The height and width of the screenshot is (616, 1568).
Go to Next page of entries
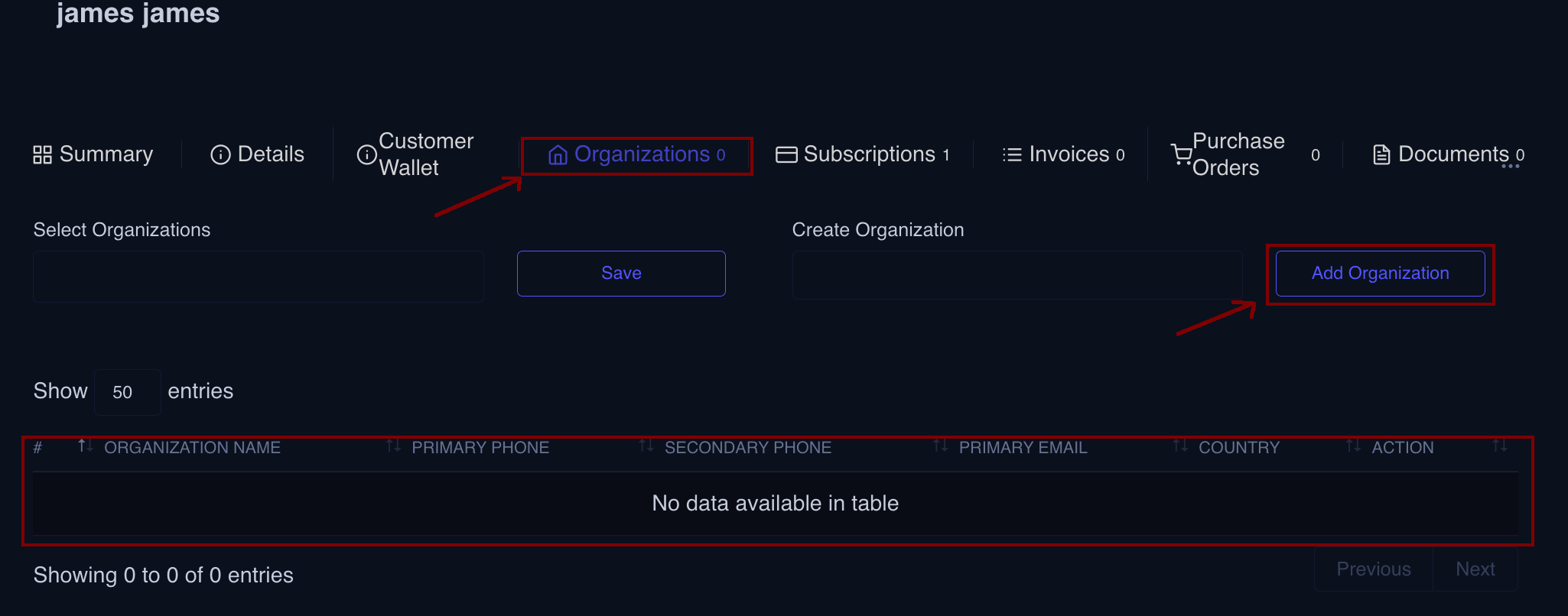pos(1475,569)
